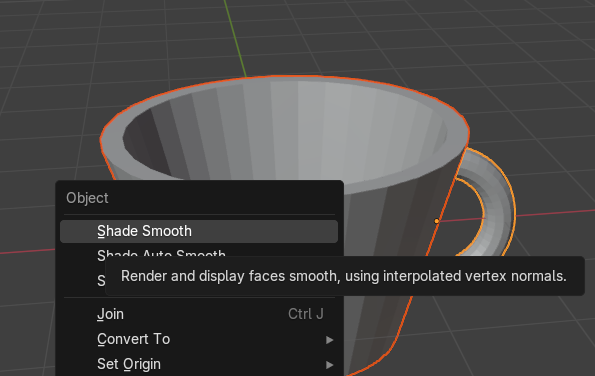This screenshot has height=376, width=595.
Task: Open the Set Origin submenu
Action: pyautogui.click(x=199, y=364)
